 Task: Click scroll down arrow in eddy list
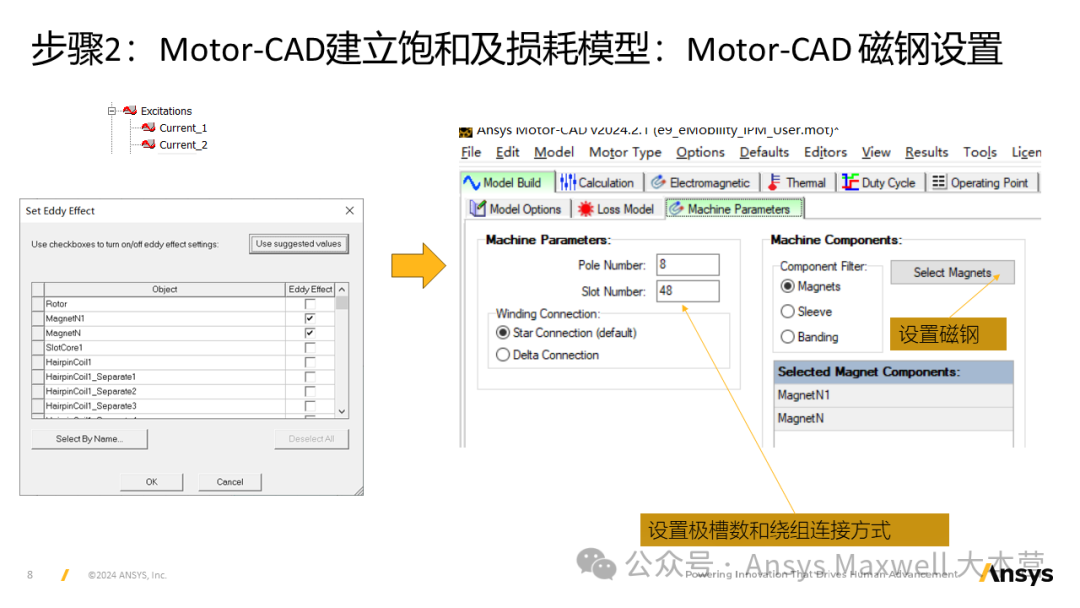tap(342, 411)
